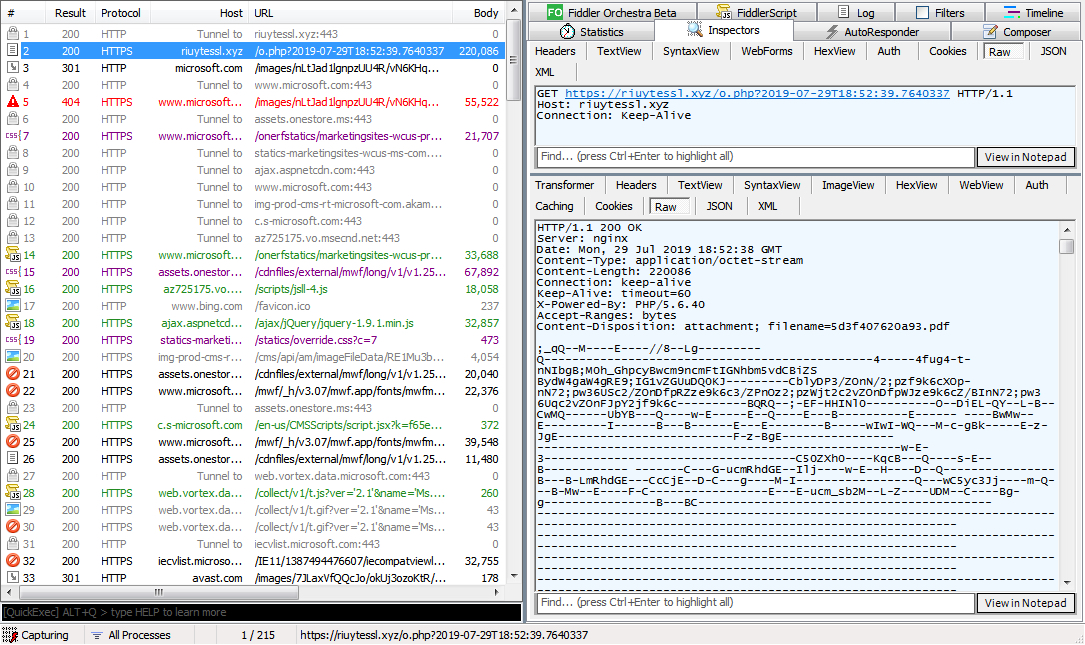The image size is (1085, 645).
Task: Click the image icon of session 20
Action: (12, 356)
